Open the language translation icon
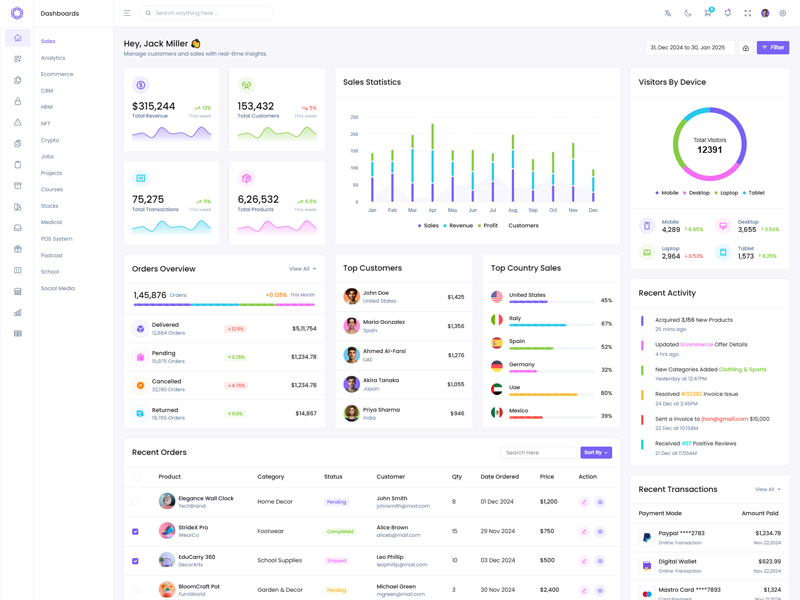 coord(668,13)
